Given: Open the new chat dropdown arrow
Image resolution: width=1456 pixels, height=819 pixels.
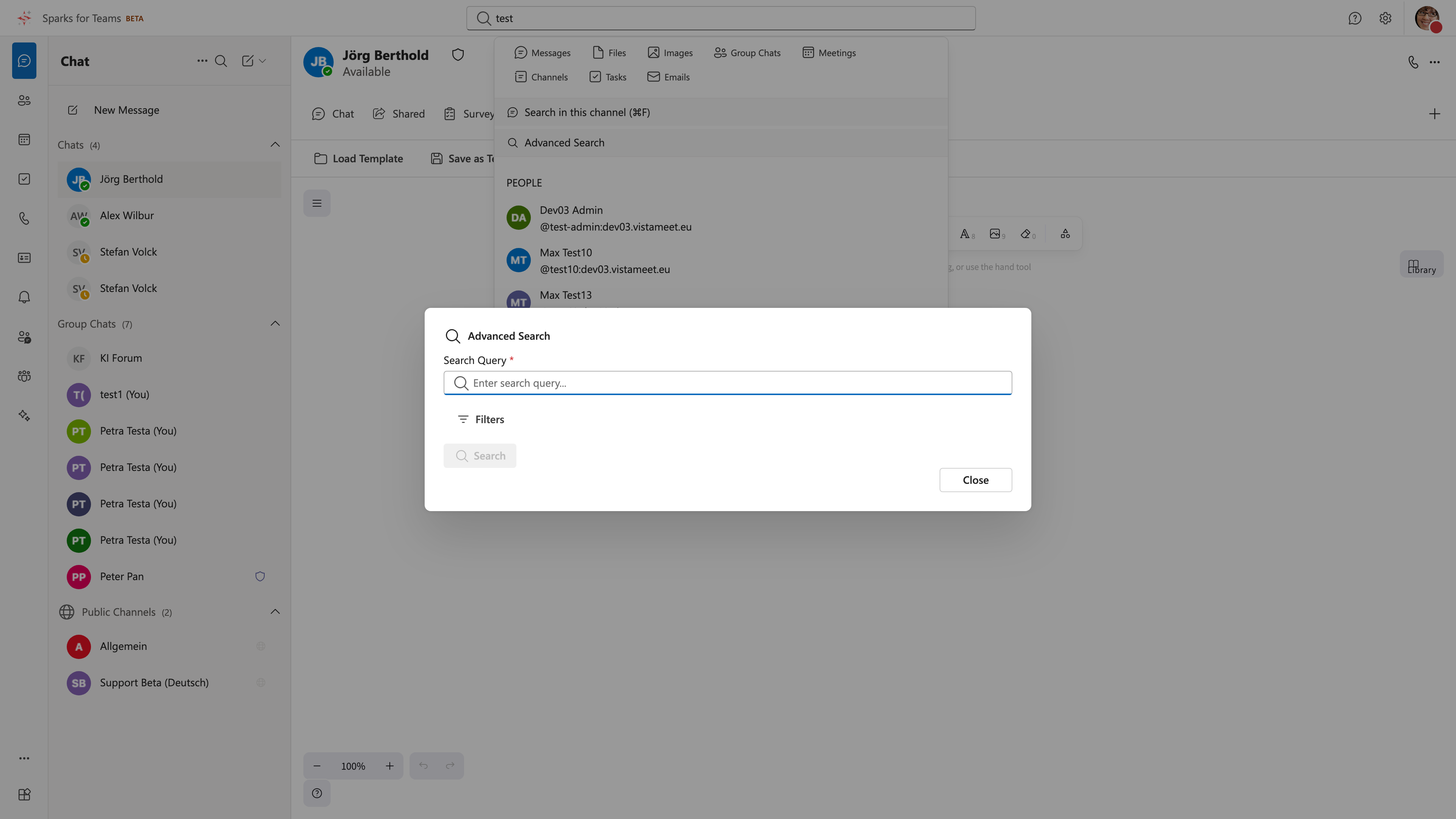Looking at the screenshot, I should coord(262,61).
